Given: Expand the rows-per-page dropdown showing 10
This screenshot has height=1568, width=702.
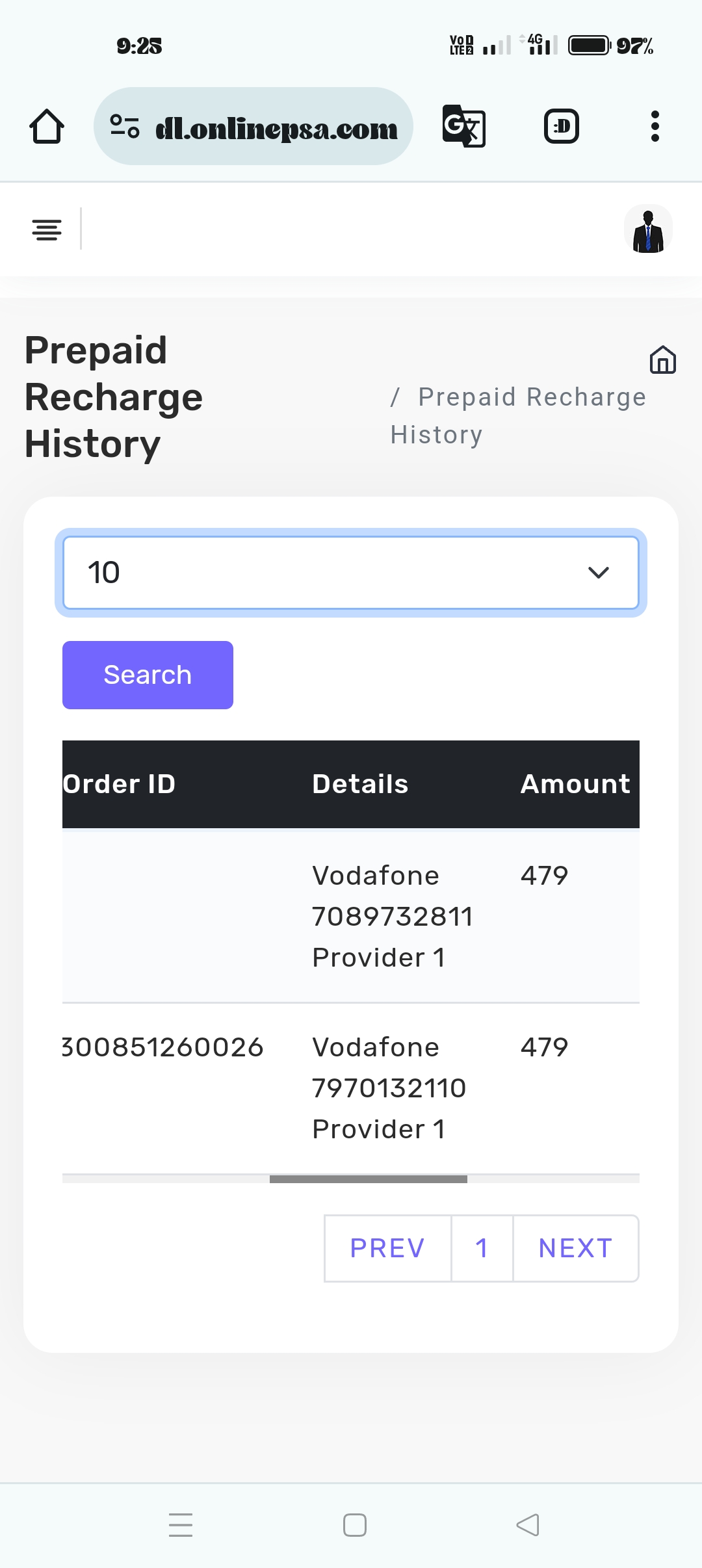Looking at the screenshot, I should click(351, 573).
